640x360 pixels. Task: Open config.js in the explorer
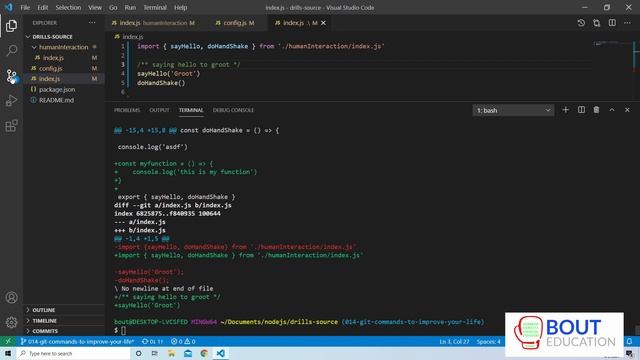click(x=51, y=69)
